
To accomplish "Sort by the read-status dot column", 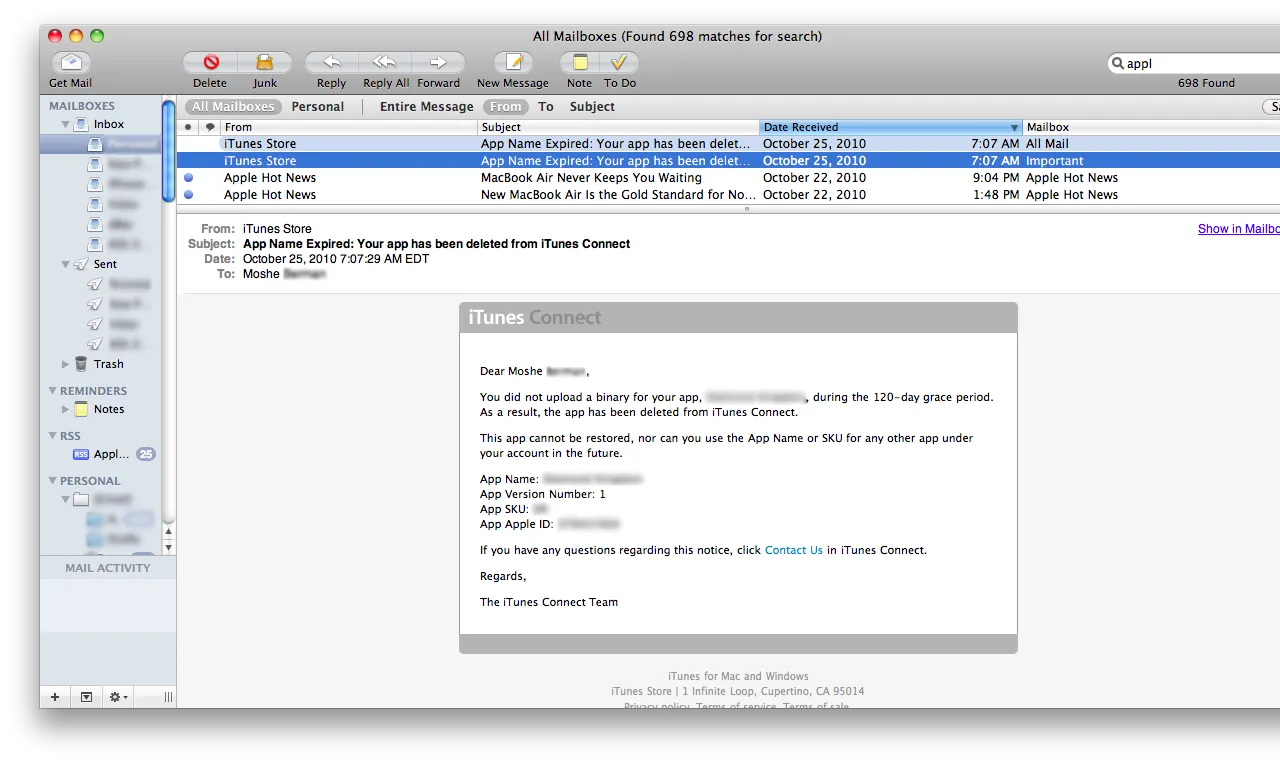I will pos(189,127).
